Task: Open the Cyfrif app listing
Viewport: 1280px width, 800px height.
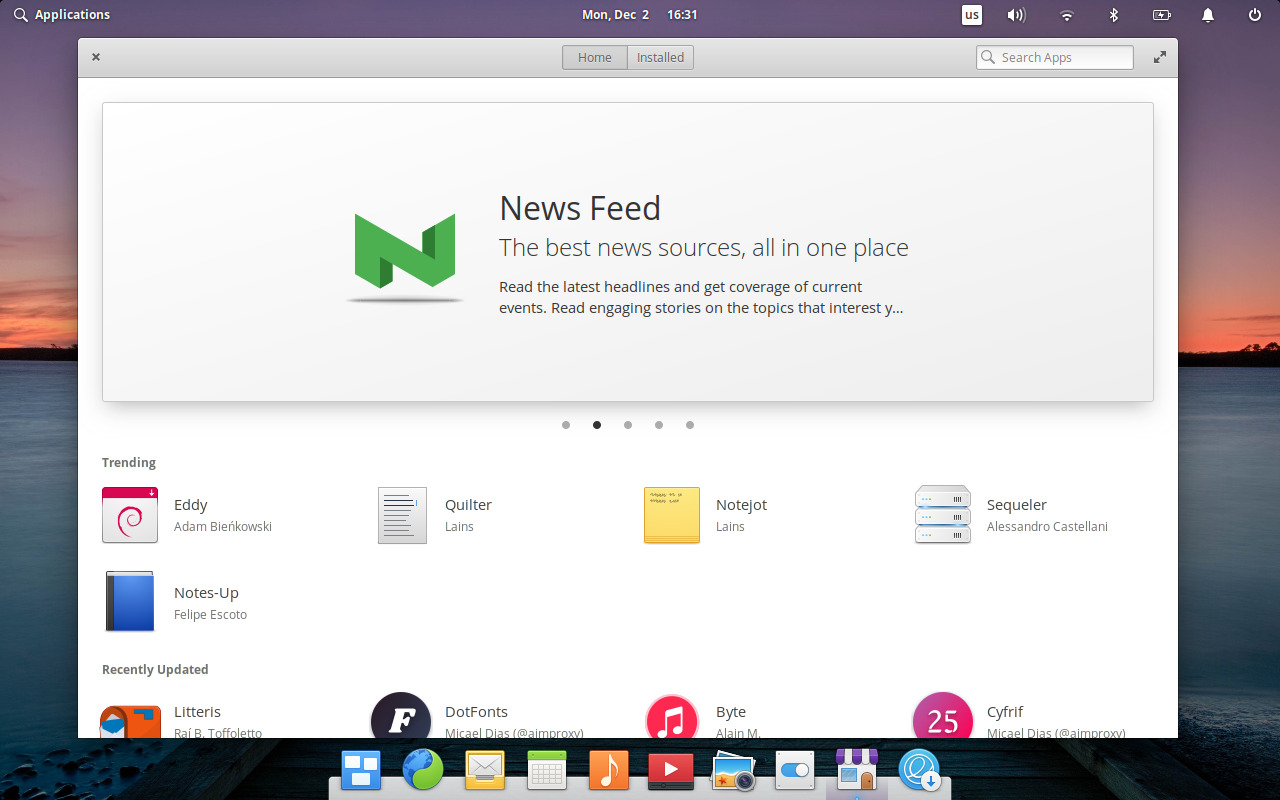Action: [1004, 716]
